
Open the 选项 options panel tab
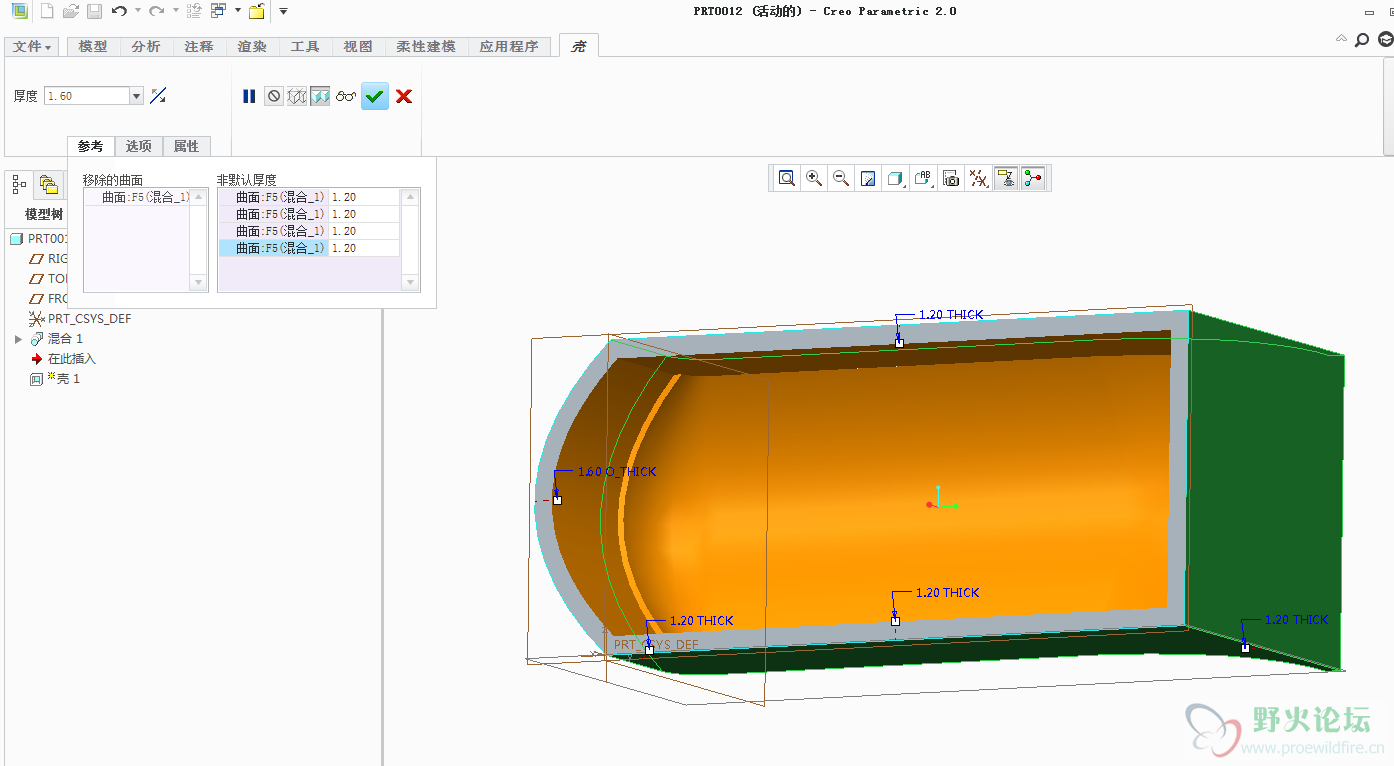(x=139, y=146)
